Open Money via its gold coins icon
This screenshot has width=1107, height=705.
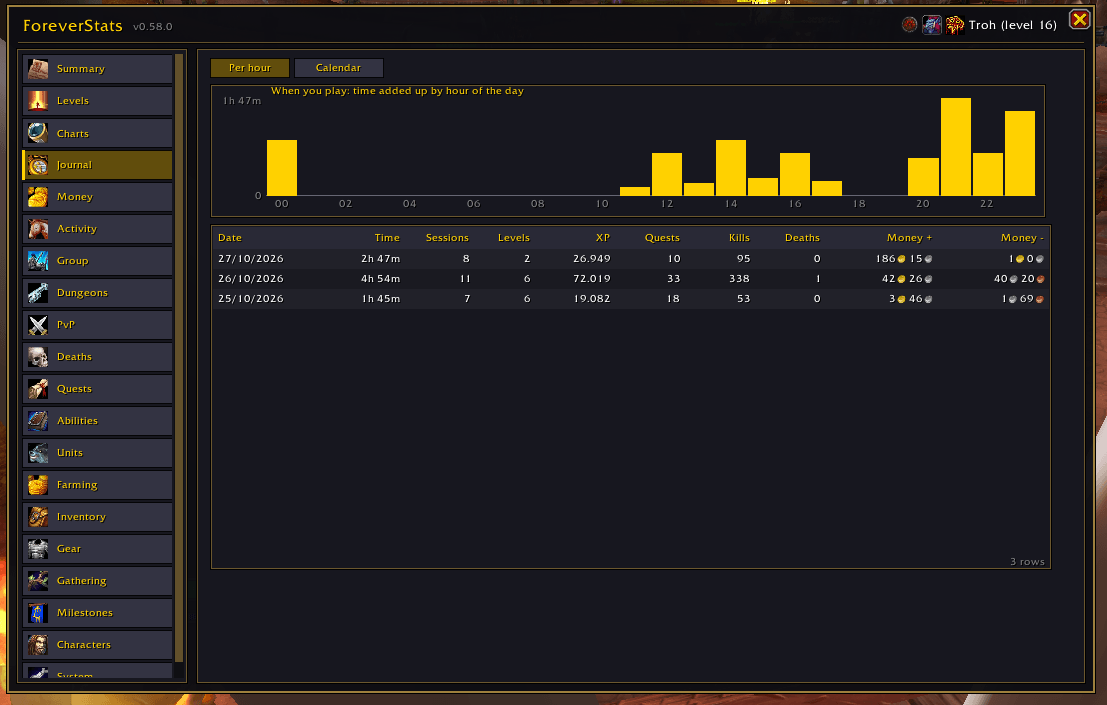click(38, 197)
